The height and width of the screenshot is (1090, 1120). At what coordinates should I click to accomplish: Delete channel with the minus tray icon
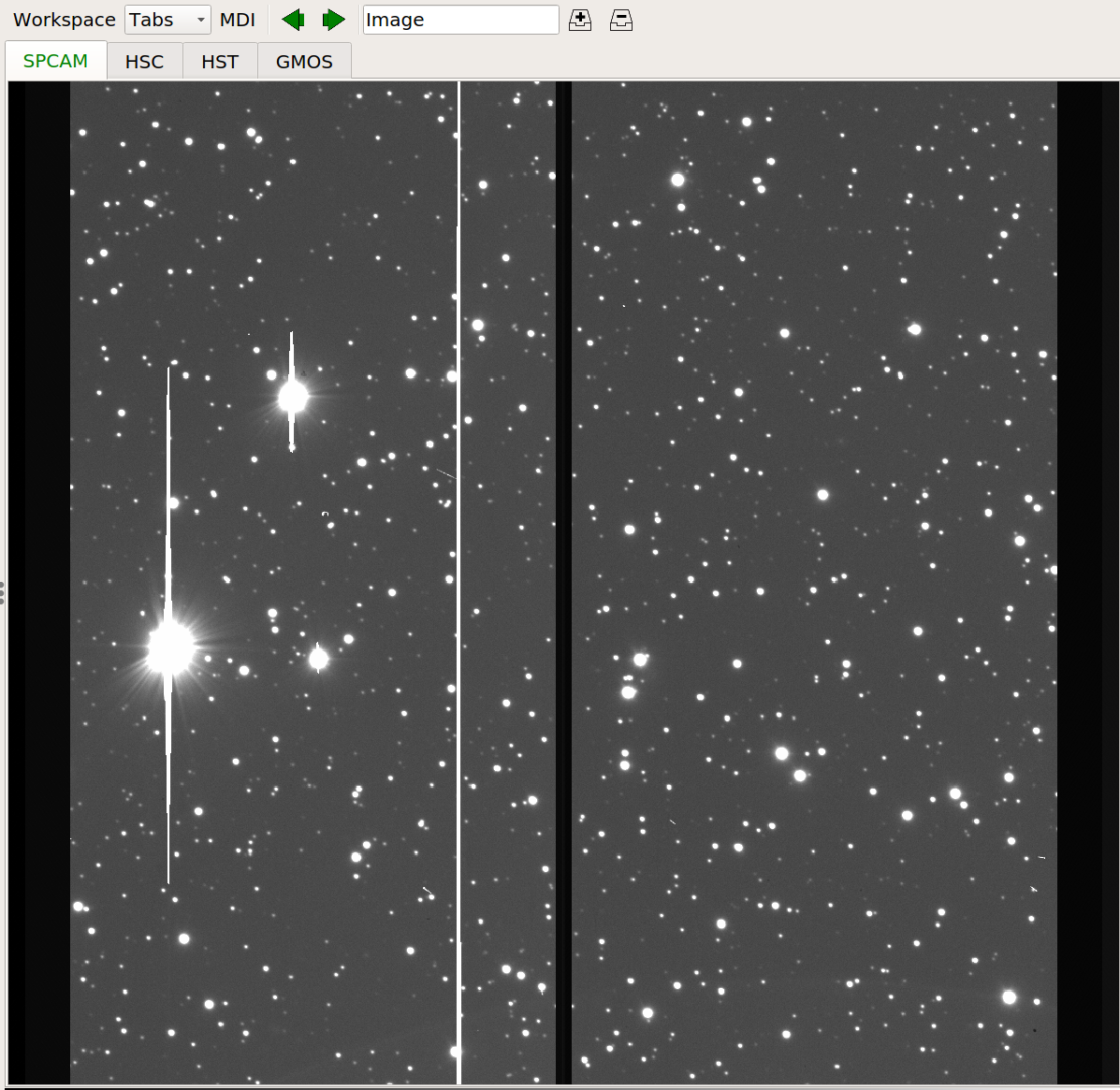(621, 20)
